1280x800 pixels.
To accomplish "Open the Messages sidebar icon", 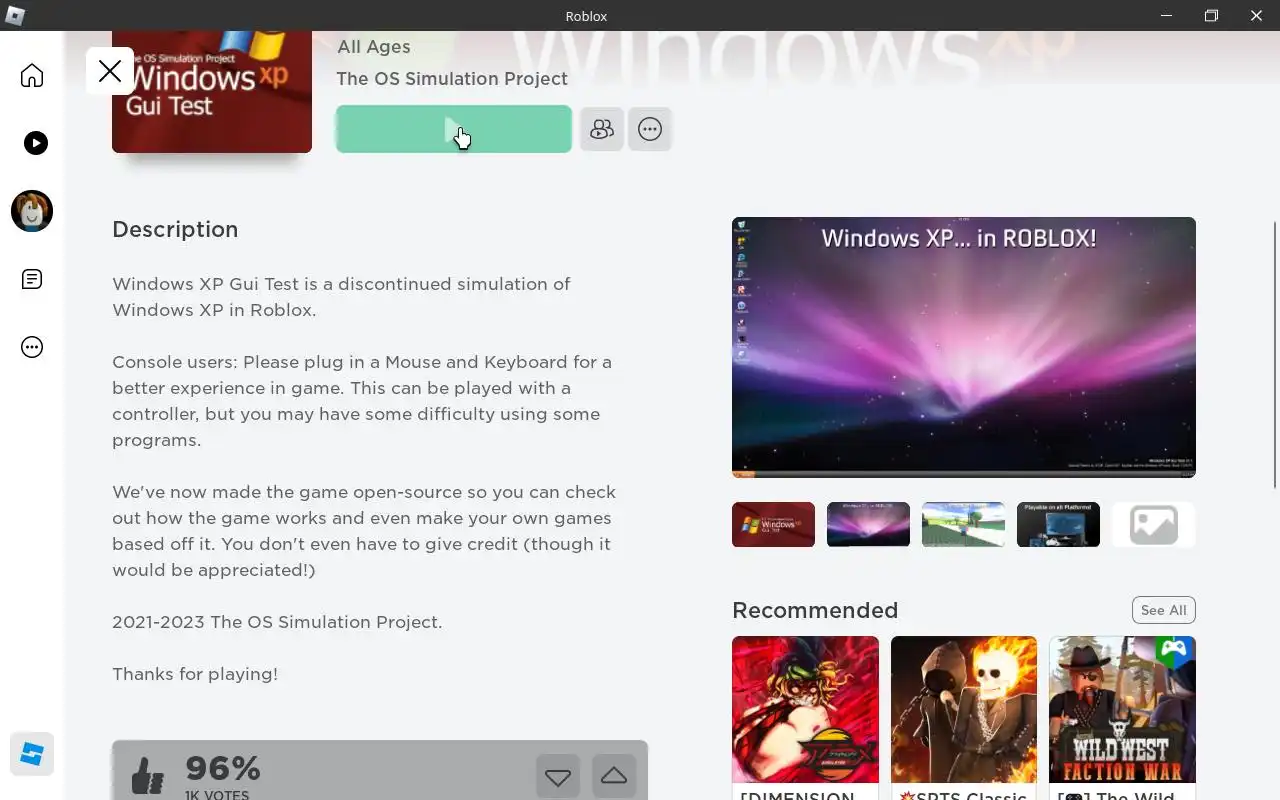I will (32, 279).
